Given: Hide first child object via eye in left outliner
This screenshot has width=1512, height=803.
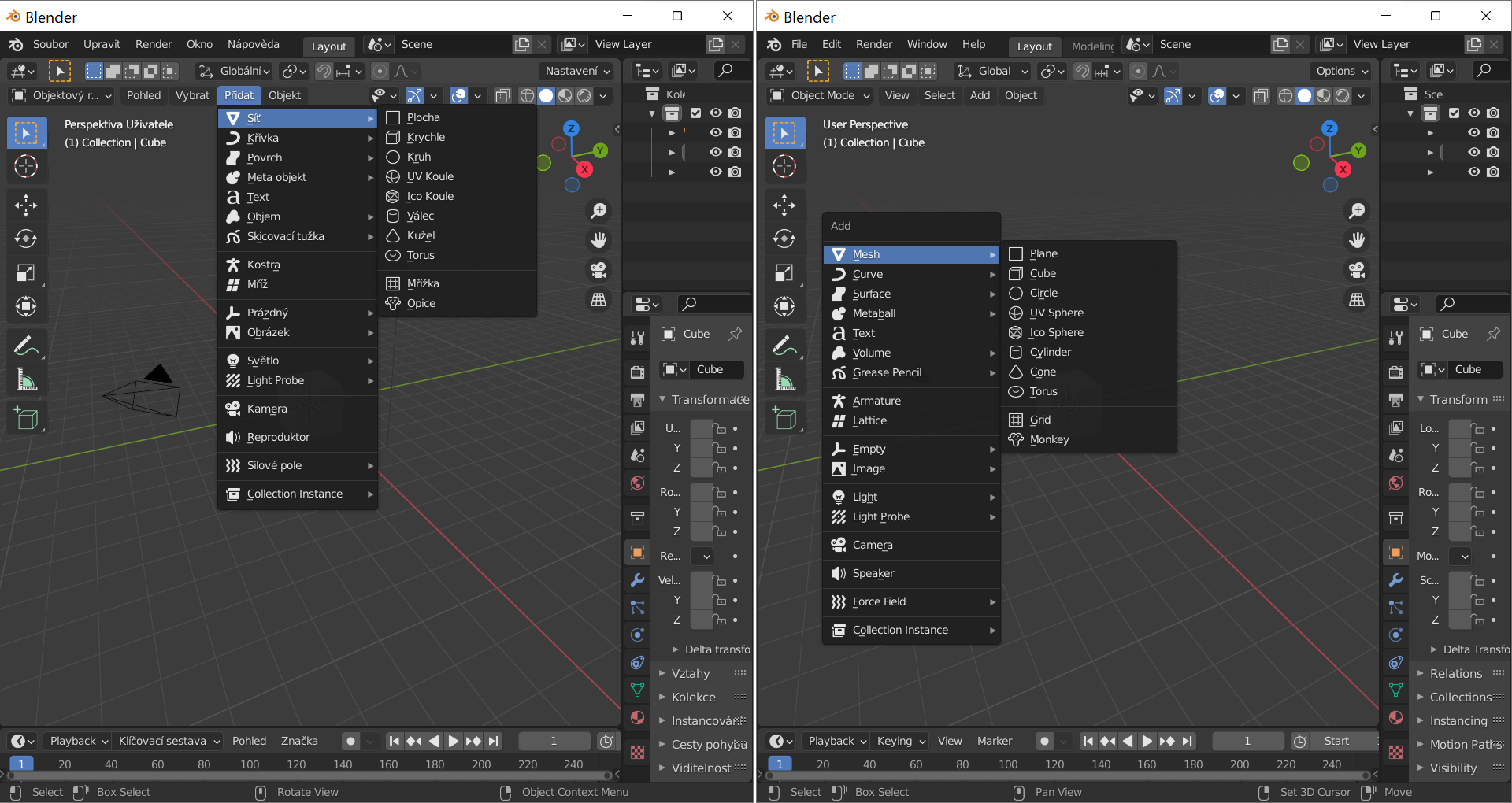Looking at the screenshot, I should click(x=715, y=132).
